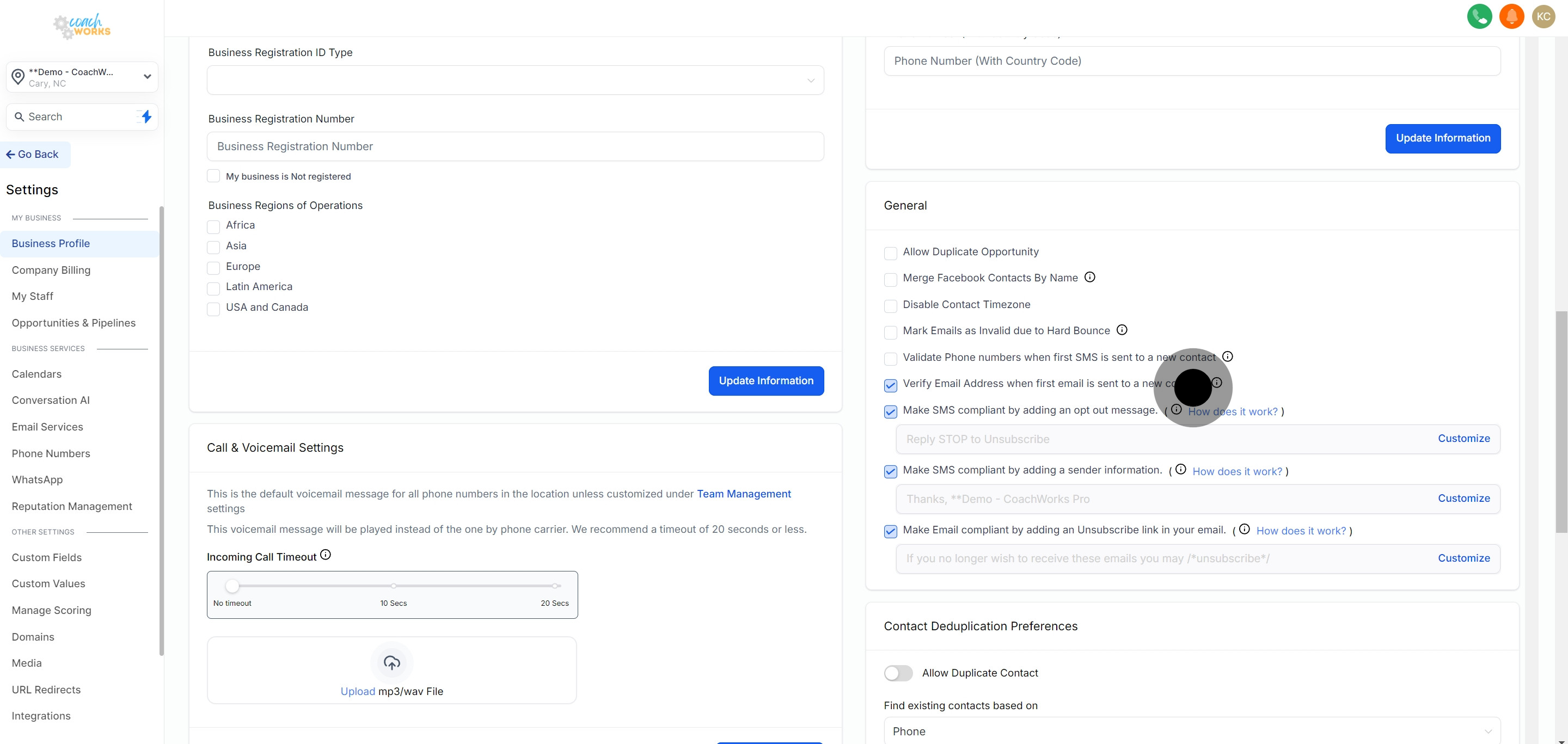Open the orange notifications bell

point(1511,16)
